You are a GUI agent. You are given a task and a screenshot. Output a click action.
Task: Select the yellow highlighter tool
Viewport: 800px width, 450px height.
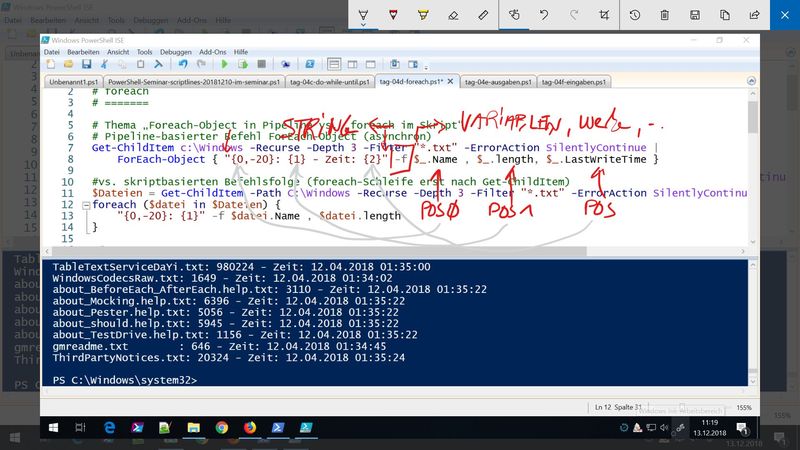coord(423,15)
